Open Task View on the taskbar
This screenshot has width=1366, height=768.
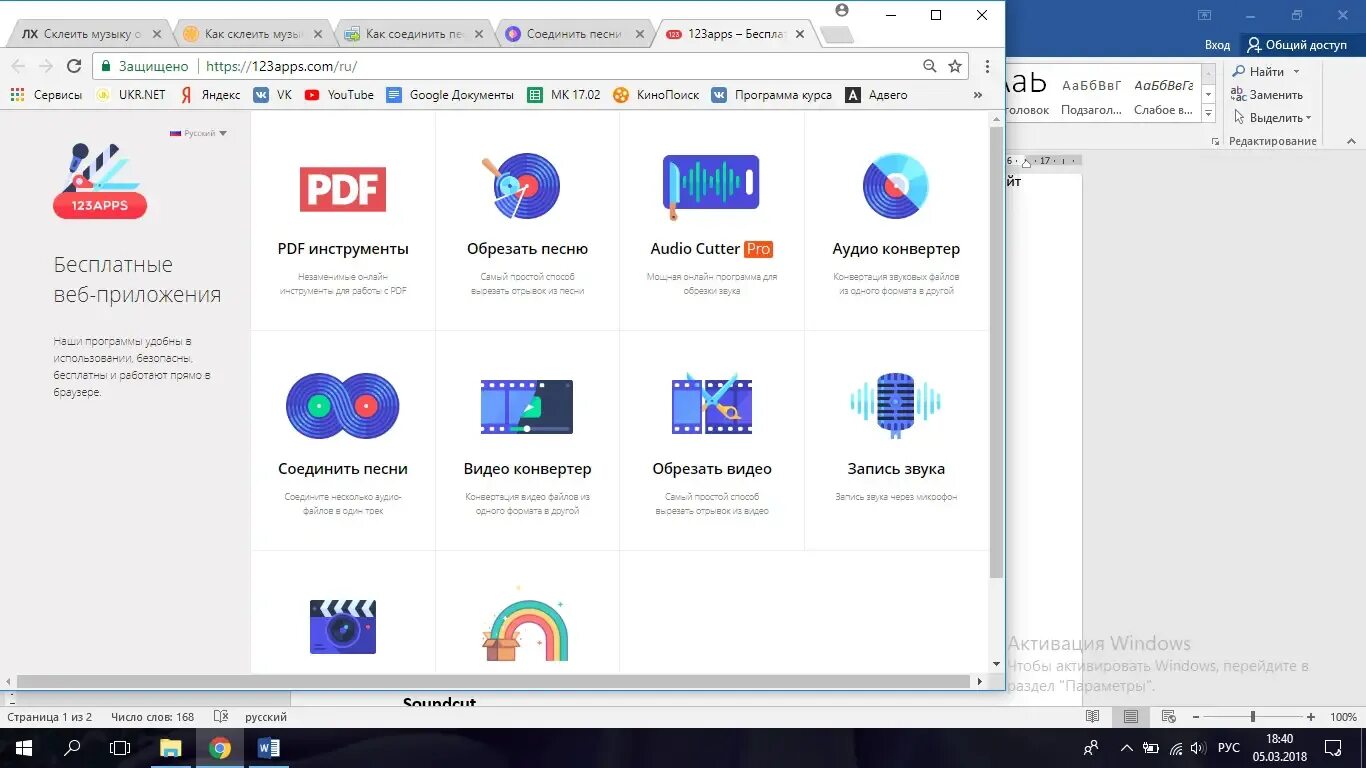click(x=120, y=748)
